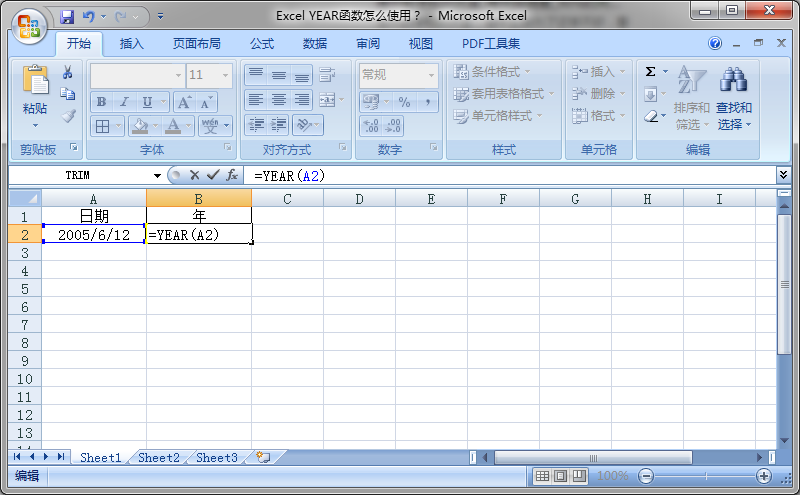Toggle Underline formatting
800x495 pixels.
(x=147, y=102)
